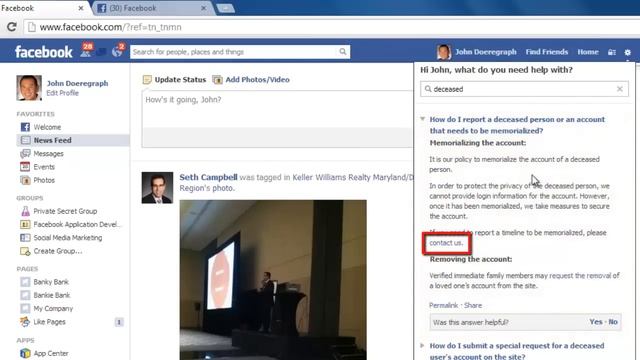Viewport: 640px width, 360px height.
Task: Click the Share link in help panel
Action: pyautogui.click(x=473, y=305)
